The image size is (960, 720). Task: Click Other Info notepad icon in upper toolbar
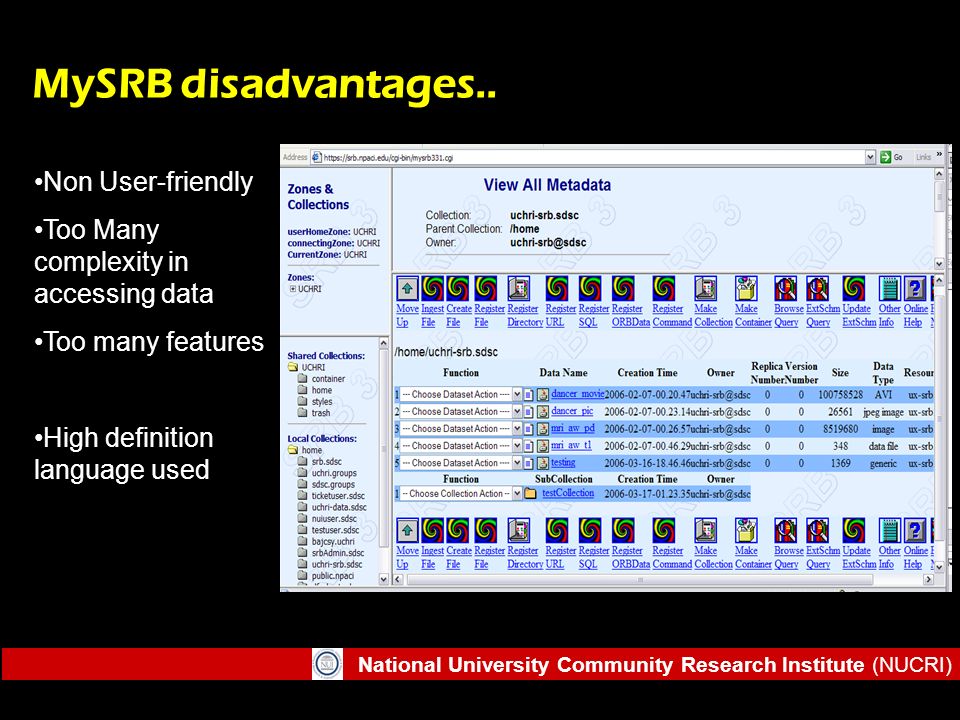coord(889,288)
